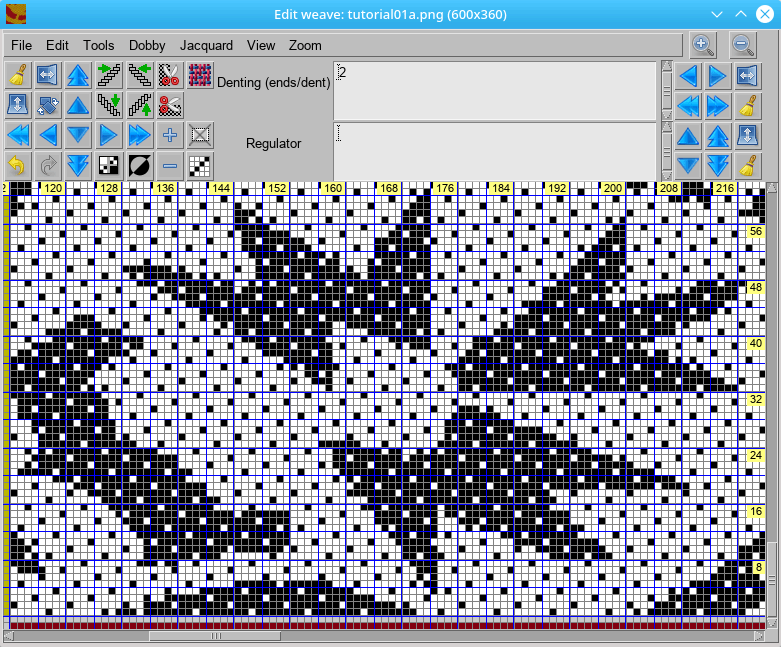Click double right arrow in Denting controls
This screenshot has height=647, width=781.
click(718, 106)
